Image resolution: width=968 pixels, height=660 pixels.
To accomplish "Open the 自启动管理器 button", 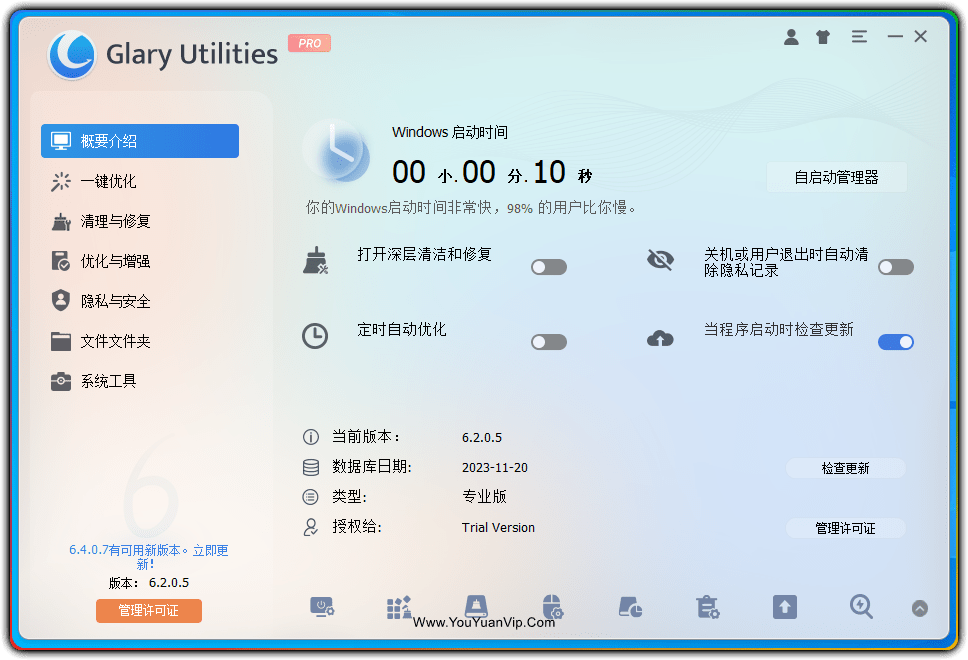I will coord(836,177).
